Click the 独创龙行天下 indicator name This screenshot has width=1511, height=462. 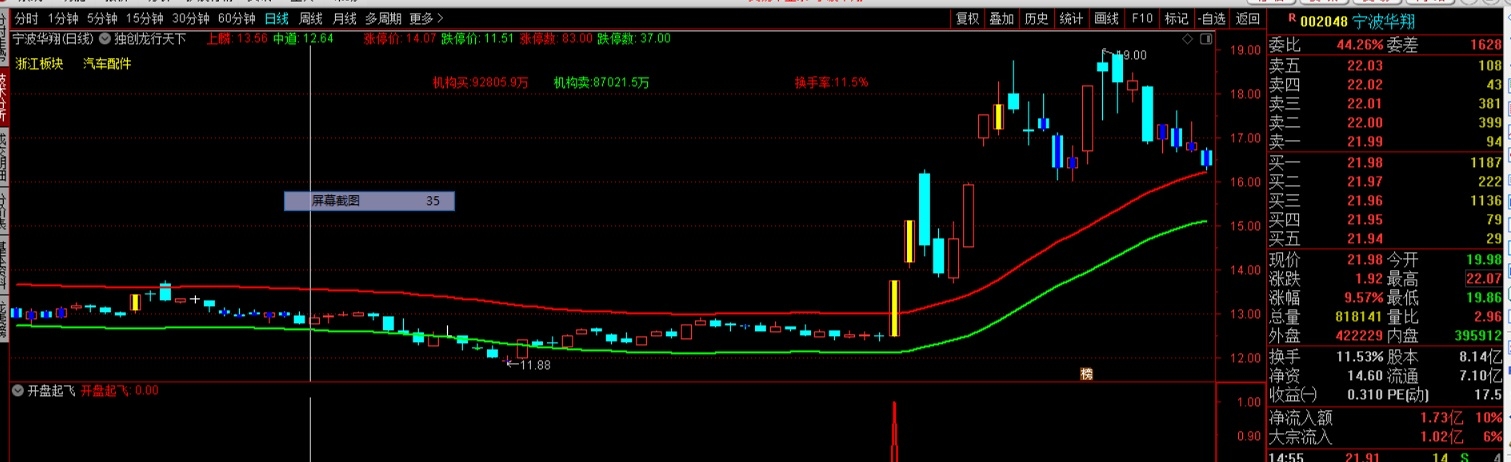click(150, 39)
